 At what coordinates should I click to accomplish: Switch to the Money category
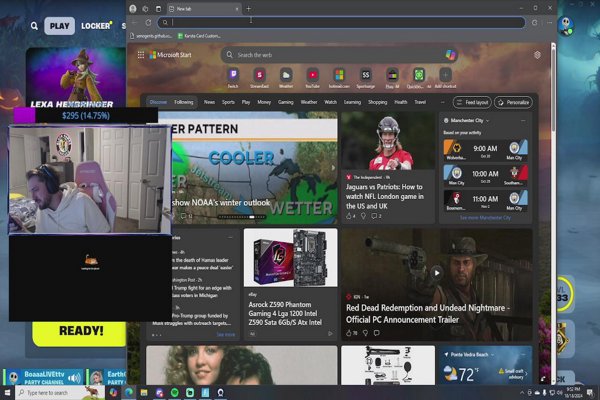264,102
